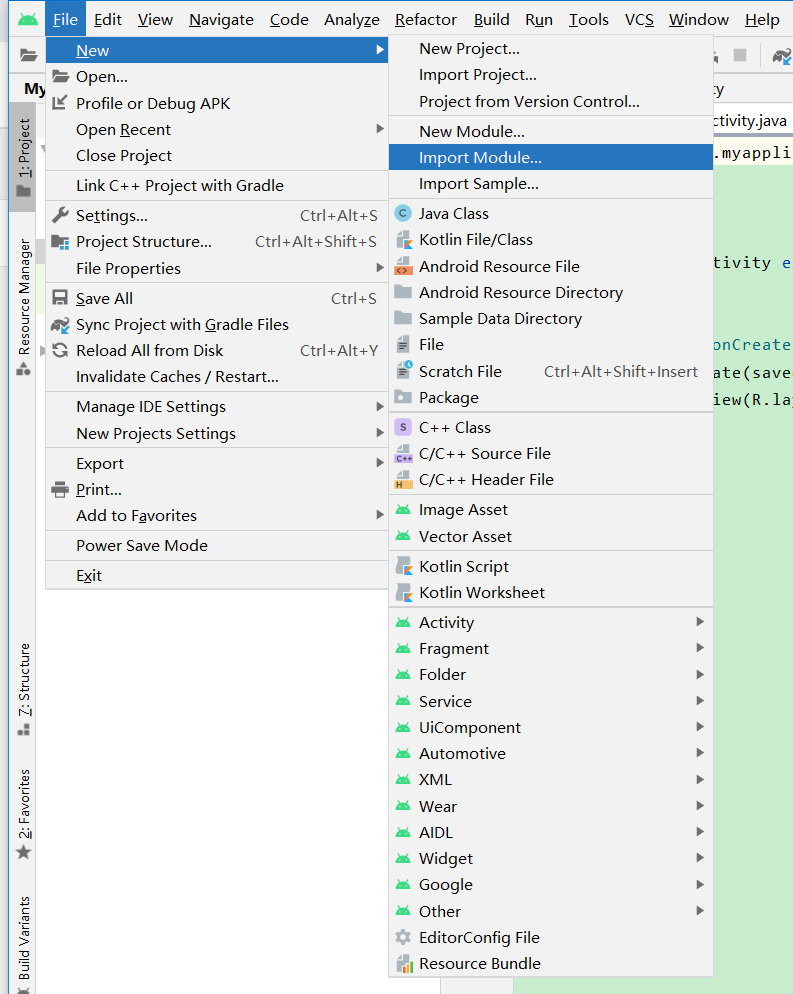This screenshot has width=793, height=994.
Task: Click the Sync Project with Gradle icon
Action: point(60,325)
